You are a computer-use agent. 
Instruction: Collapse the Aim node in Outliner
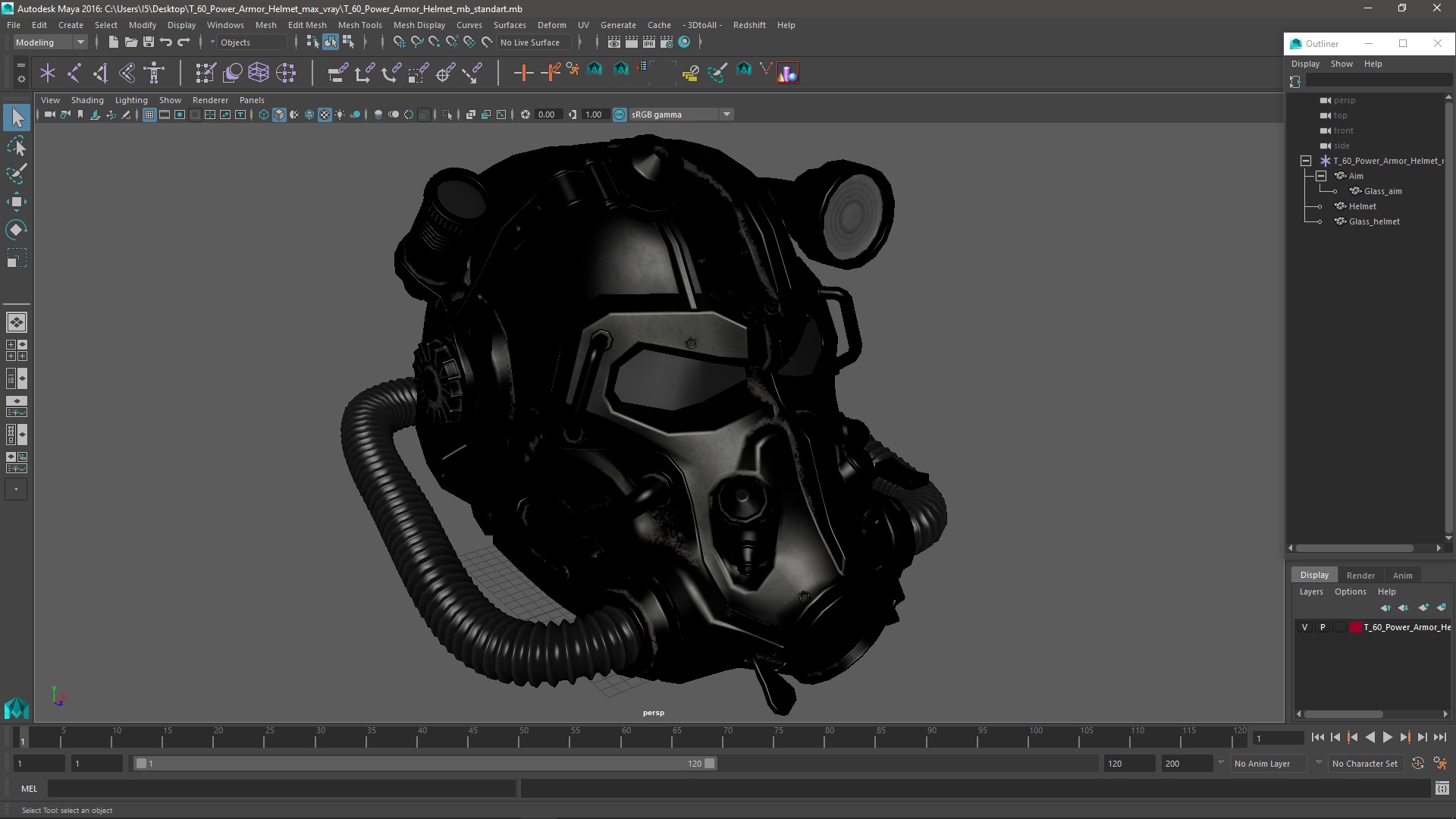[1321, 176]
